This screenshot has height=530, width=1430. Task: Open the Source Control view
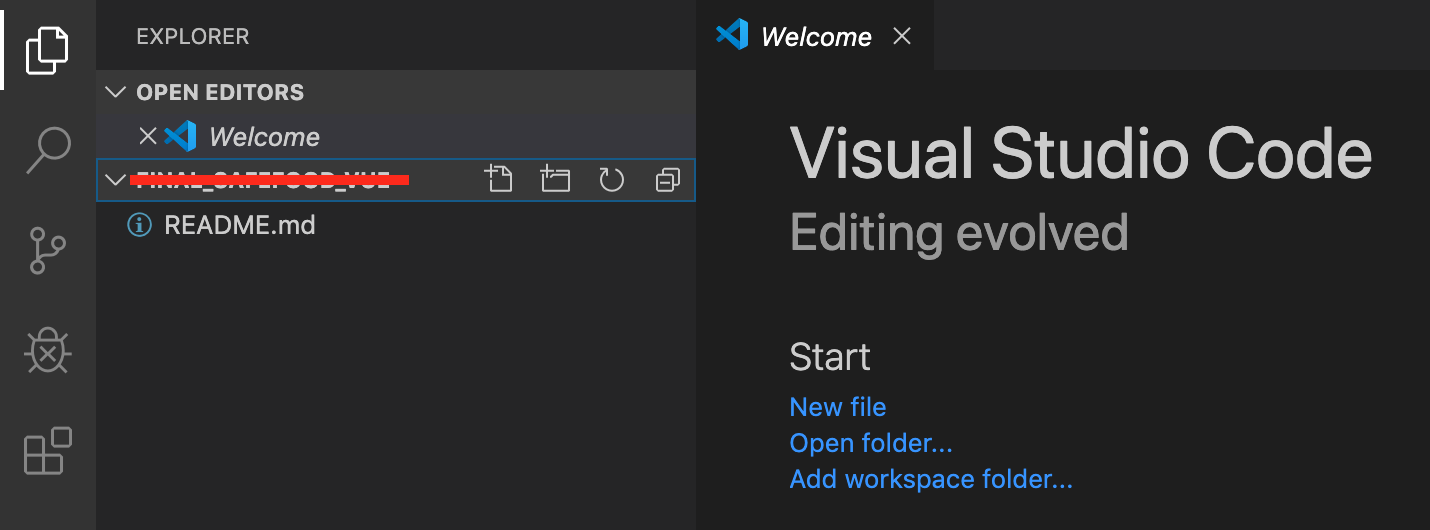[47, 251]
